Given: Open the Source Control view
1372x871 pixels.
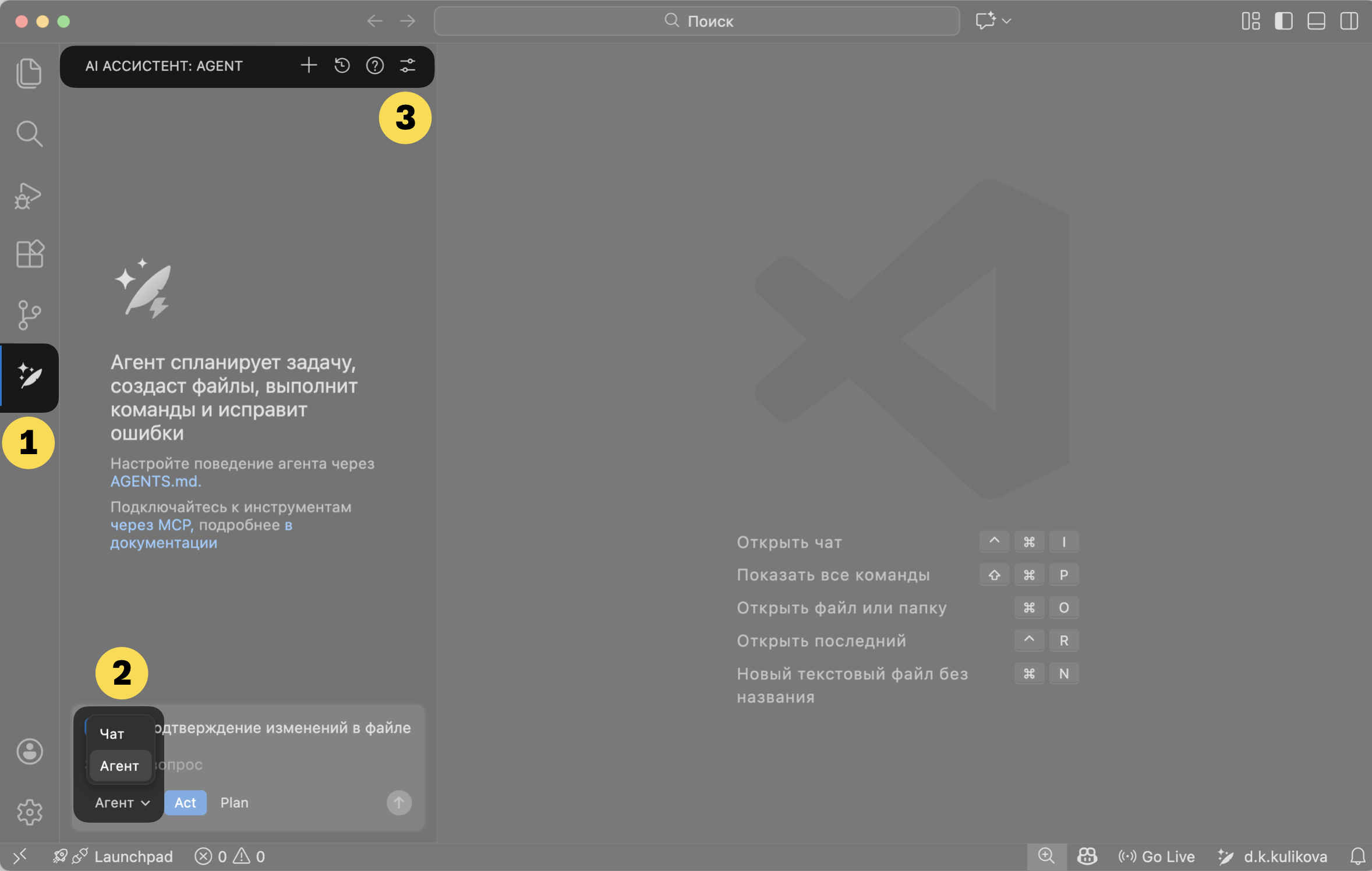Looking at the screenshot, I should point(29,315).
